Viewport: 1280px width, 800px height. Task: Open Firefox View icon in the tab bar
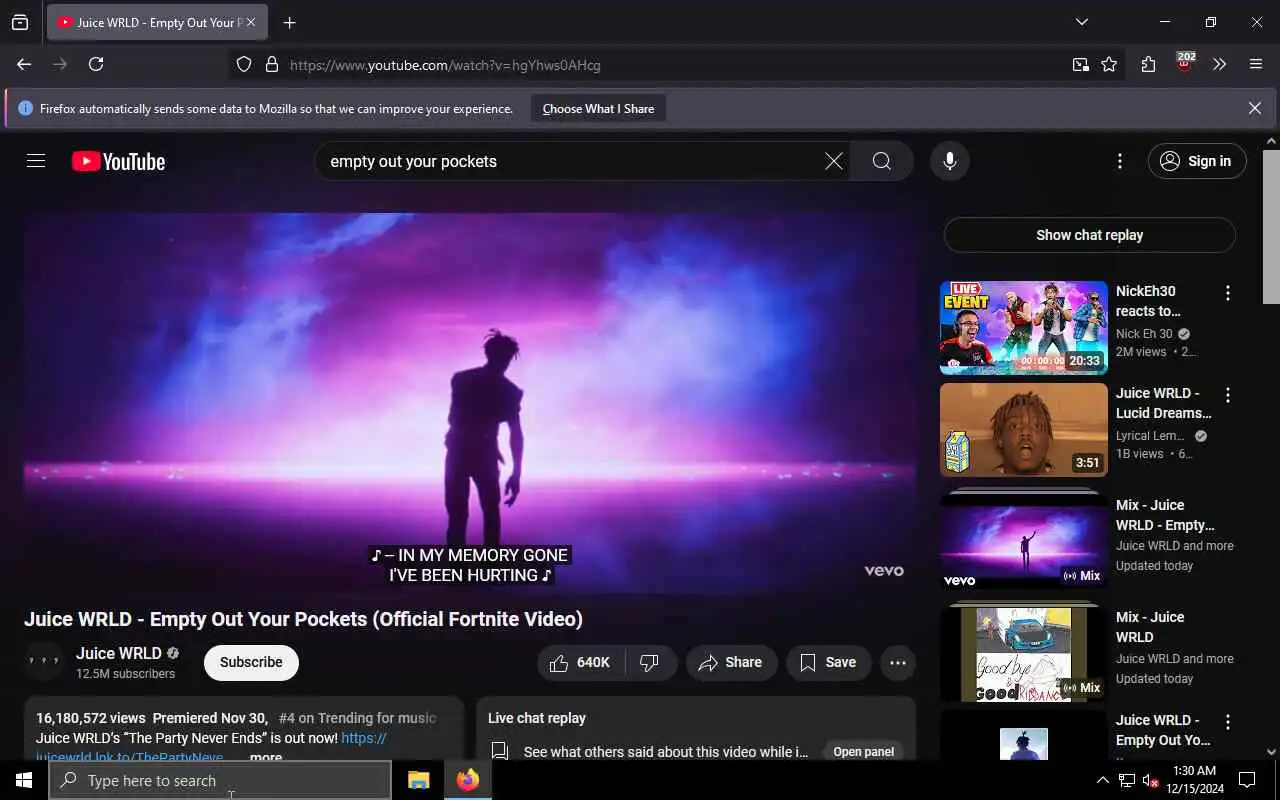click(20, 22)
